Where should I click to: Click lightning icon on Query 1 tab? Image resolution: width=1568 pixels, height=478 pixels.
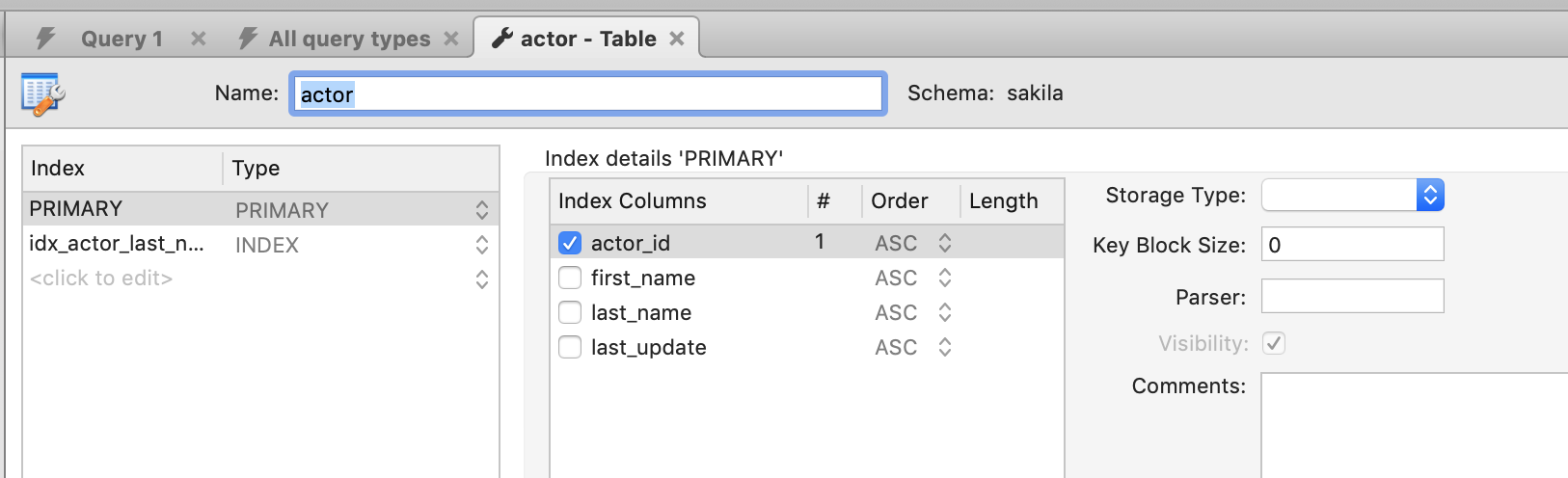point(45,39)
